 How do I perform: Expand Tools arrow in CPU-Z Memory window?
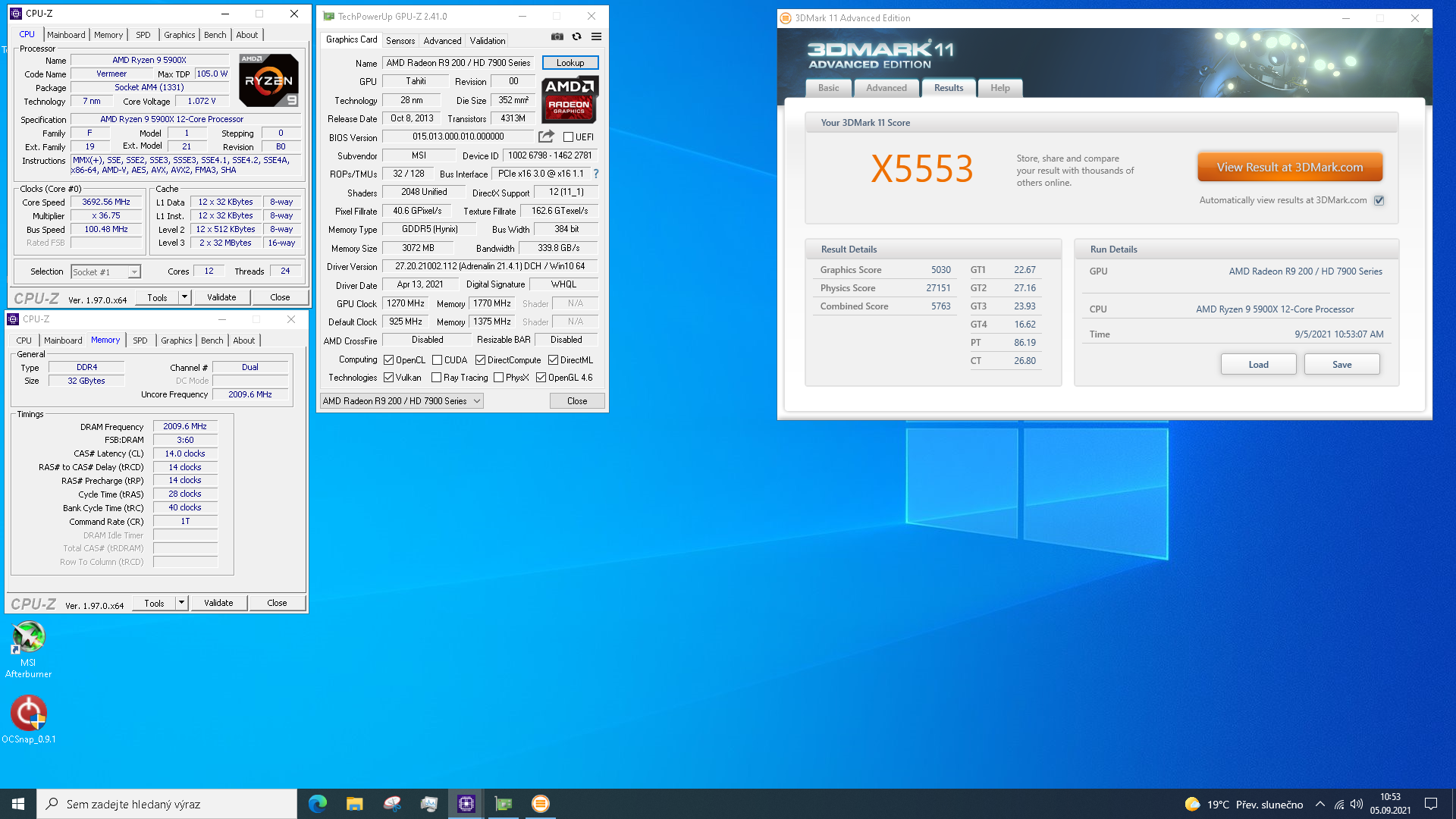pos(181,603)
